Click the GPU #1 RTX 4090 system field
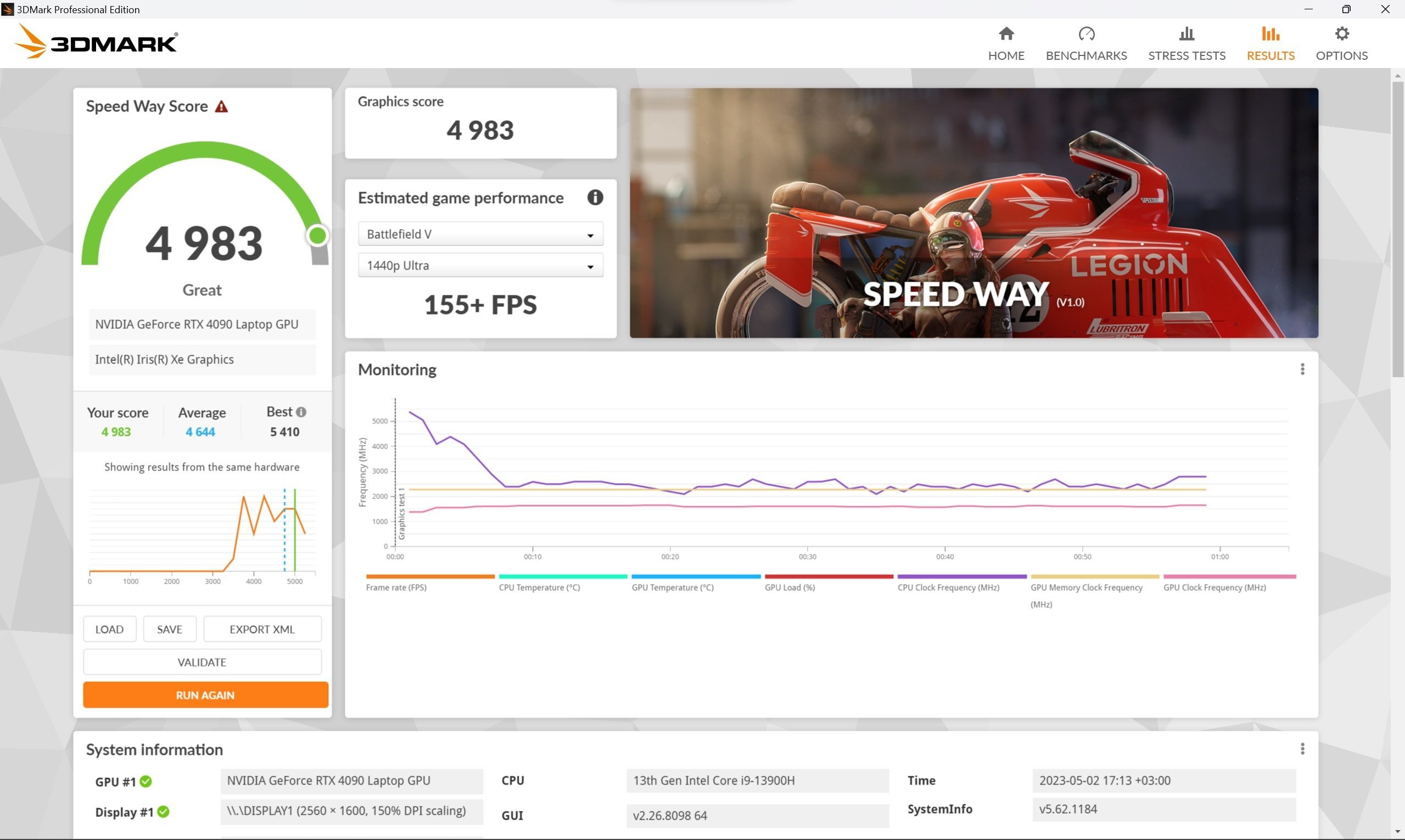 coord(351,781)
